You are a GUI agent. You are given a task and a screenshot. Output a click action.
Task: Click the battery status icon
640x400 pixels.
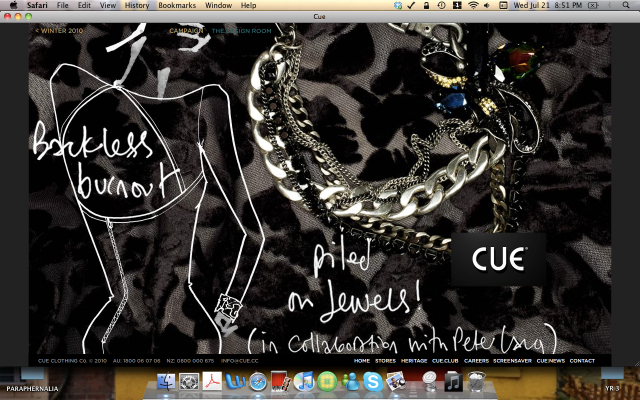pyautogui.click(x=593, y=5)
